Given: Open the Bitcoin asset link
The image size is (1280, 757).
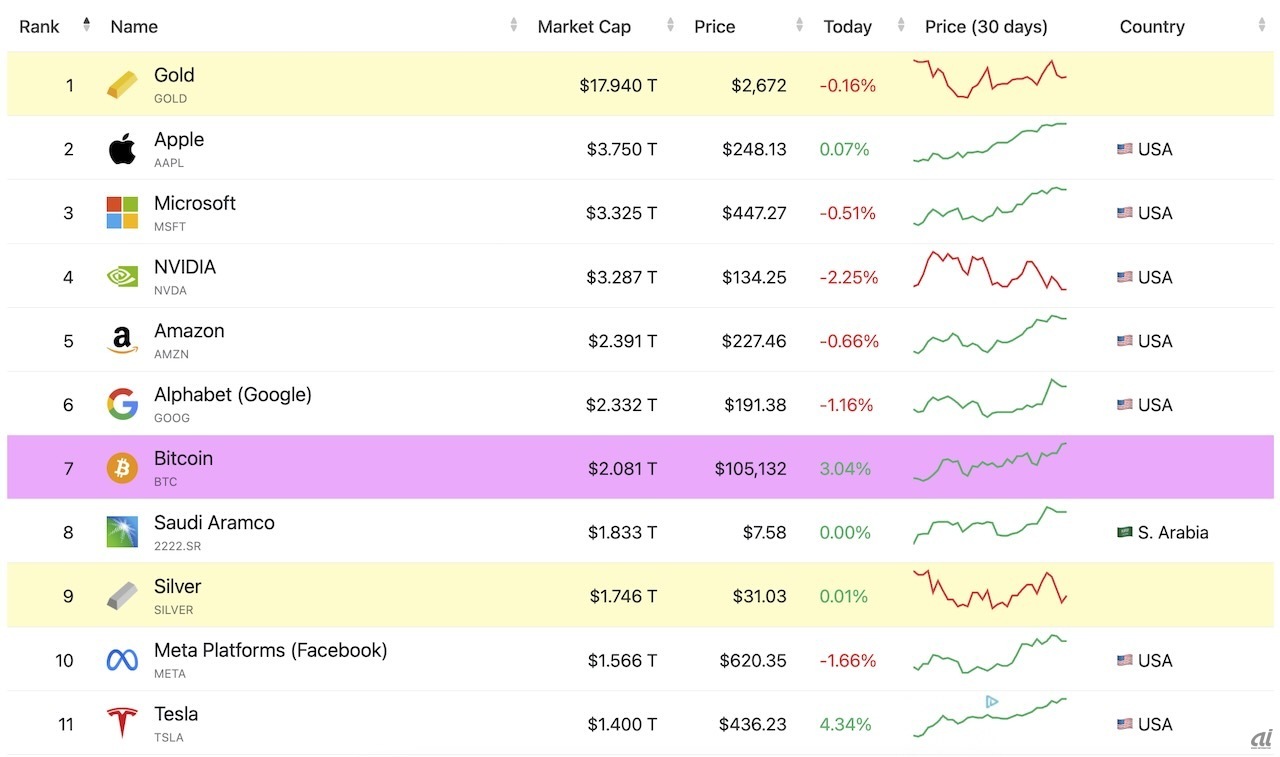Looking at the screenshot, I should coord(183,458).
